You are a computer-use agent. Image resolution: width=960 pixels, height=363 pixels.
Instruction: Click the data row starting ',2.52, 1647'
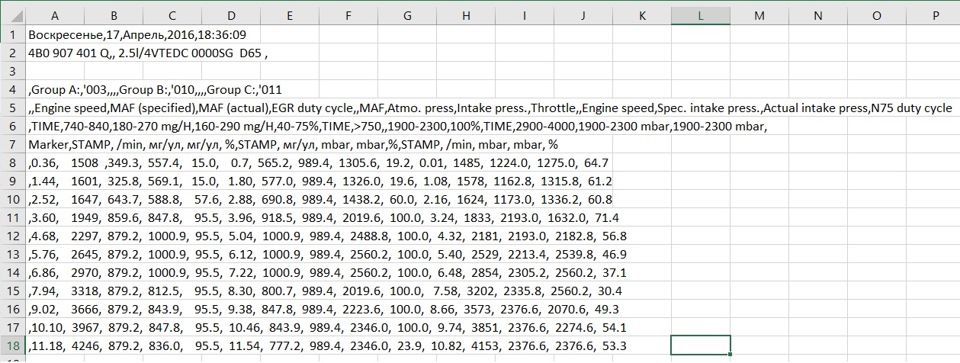[x=320, y=200]
